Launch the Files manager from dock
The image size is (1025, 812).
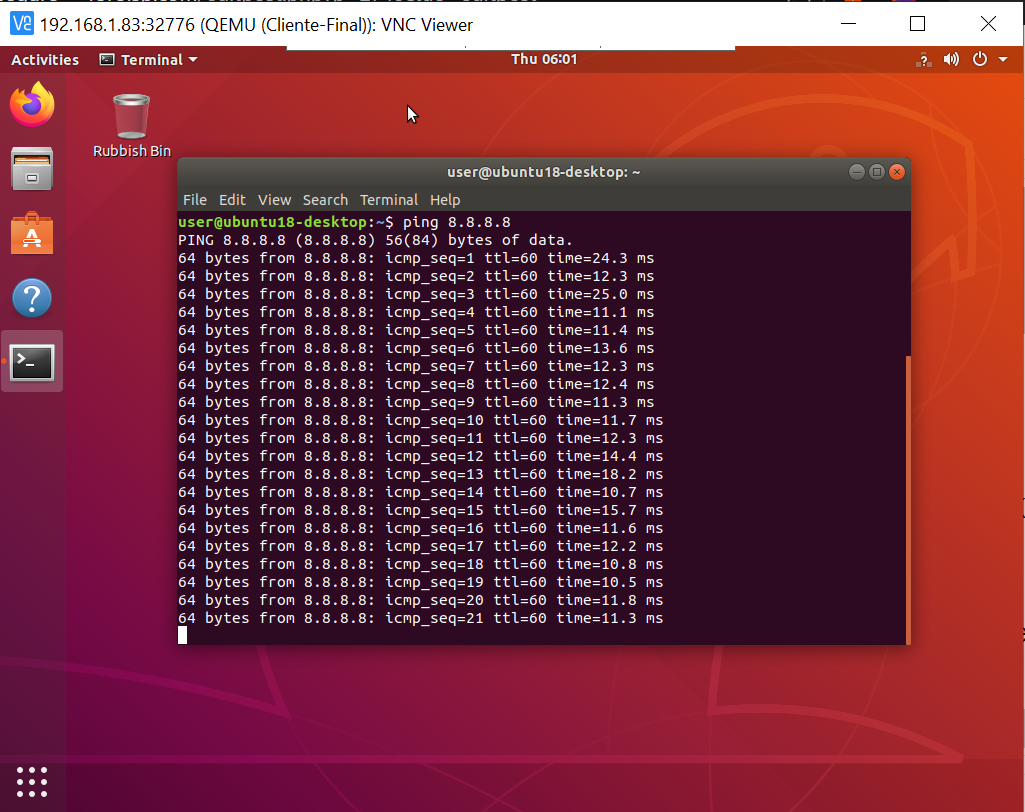click(32, 169)
